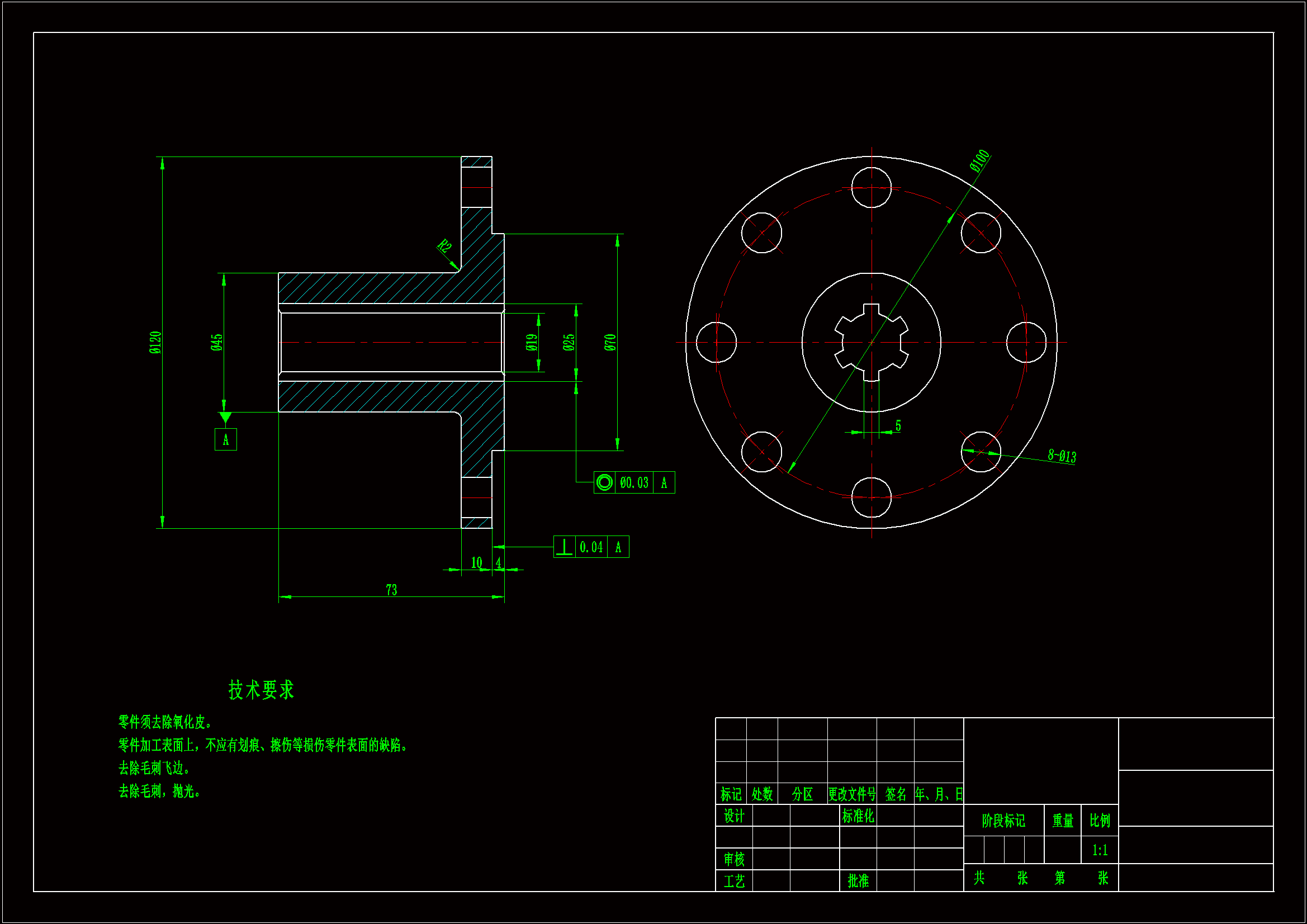The image size is (1307, 924).
Task: Select the 技术要求 heading text
Action: click(261, 689)
